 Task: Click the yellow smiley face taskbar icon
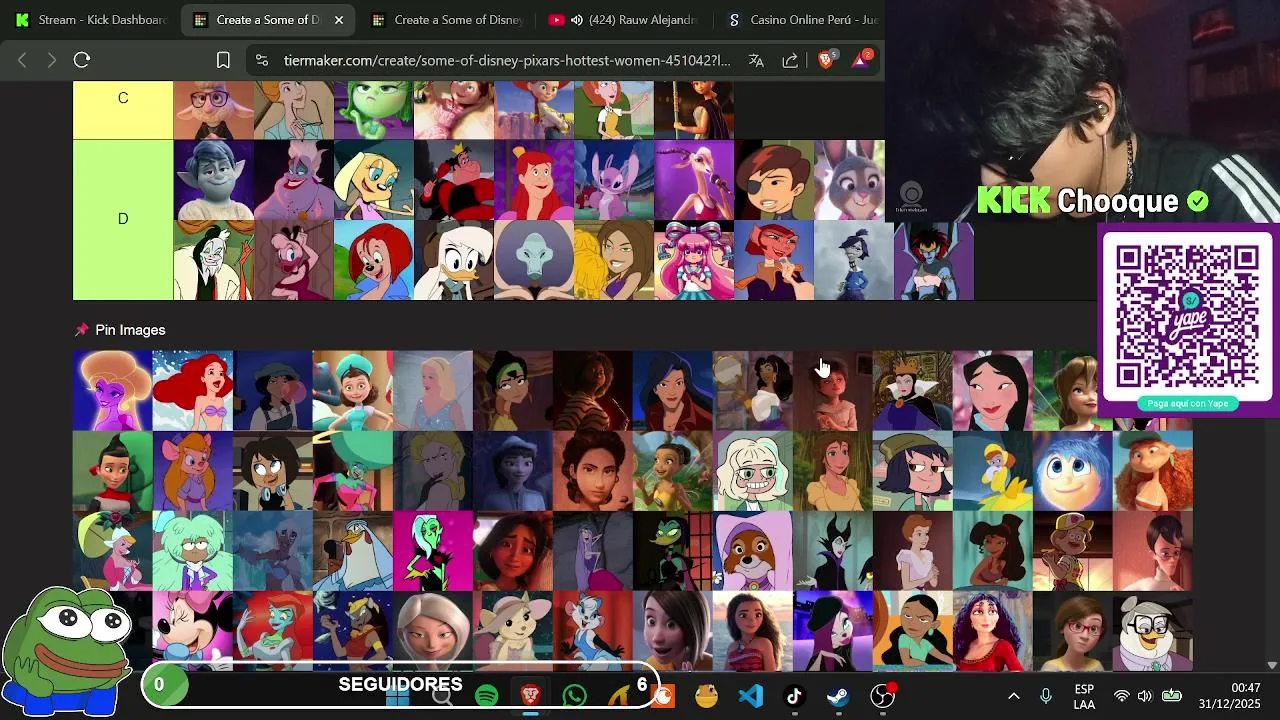(707, 696)
